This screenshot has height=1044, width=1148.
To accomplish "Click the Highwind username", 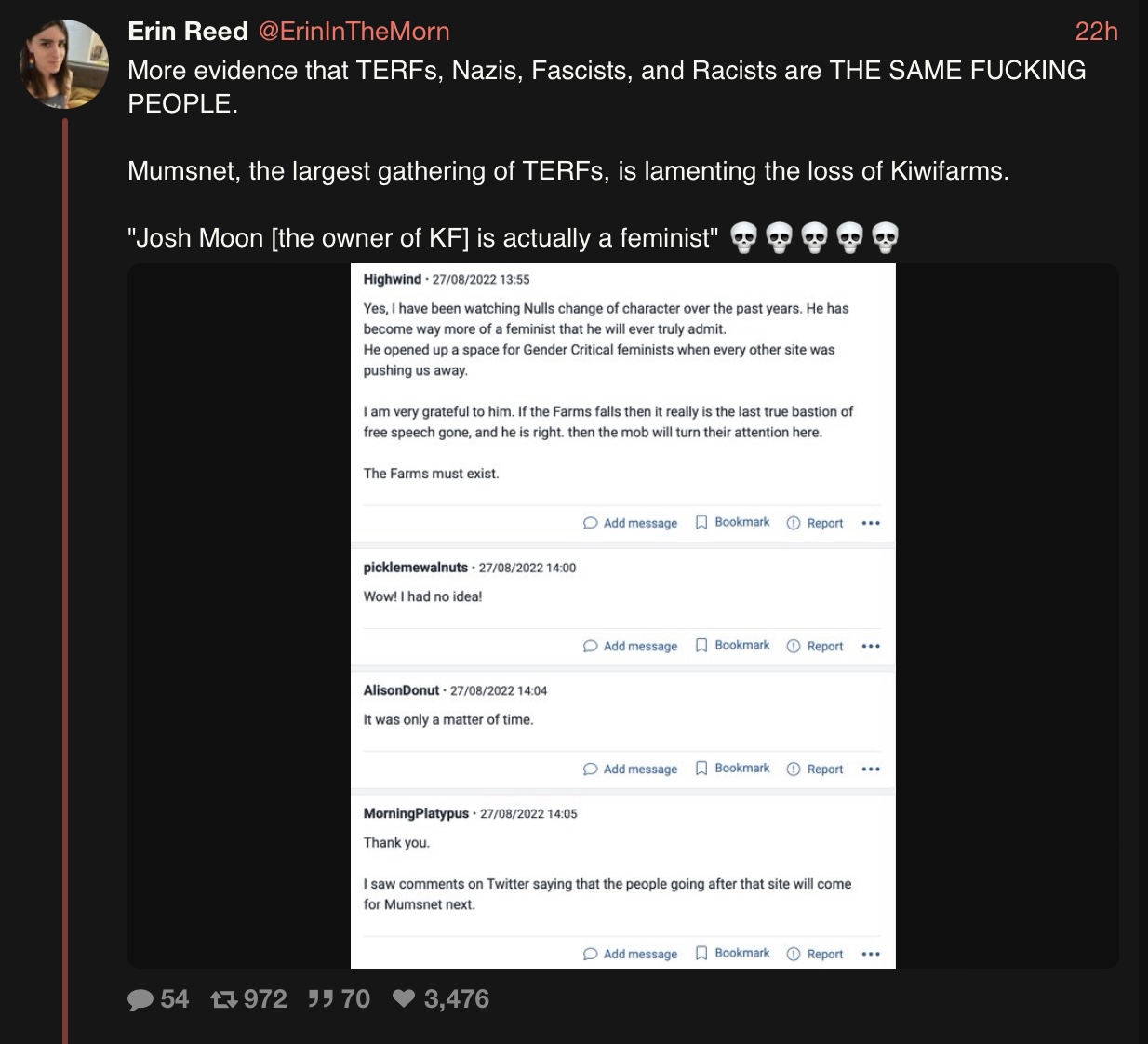I will point(392,279).
